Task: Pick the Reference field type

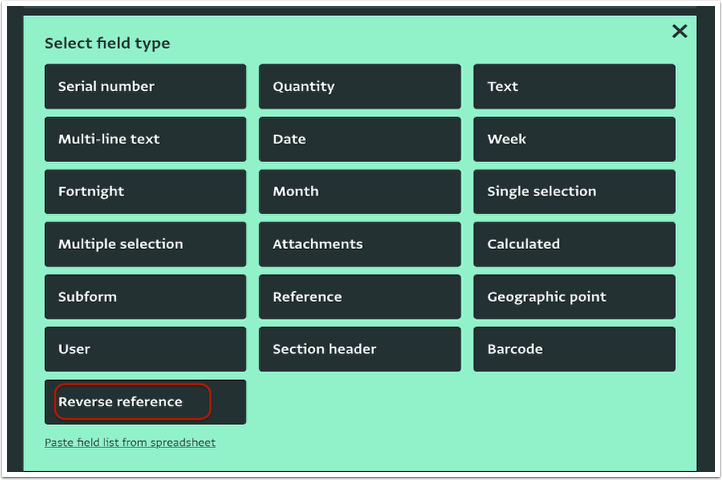Action: pyautogui.click(x=360, y=297)
